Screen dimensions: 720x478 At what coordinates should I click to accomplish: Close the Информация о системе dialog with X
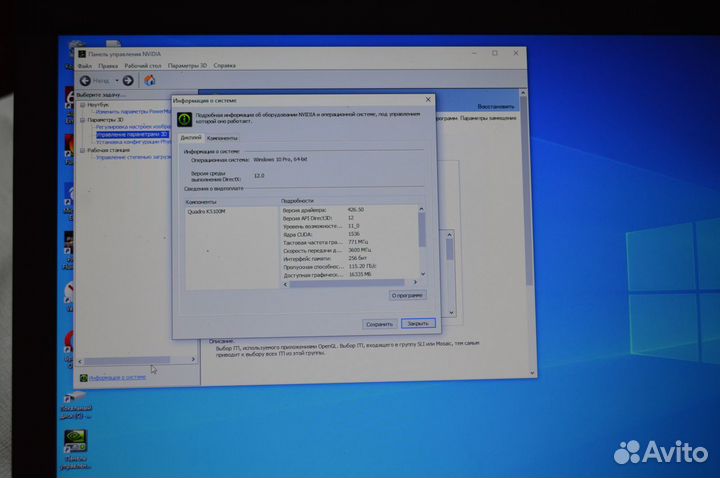coord(428,100)
